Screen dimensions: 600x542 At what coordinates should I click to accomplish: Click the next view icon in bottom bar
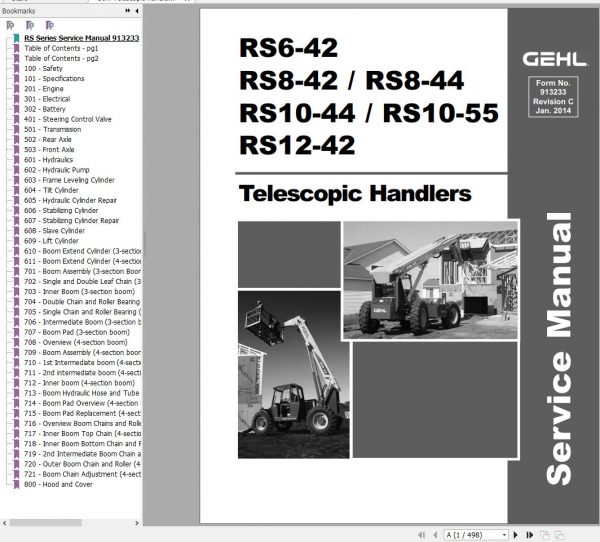[559, 535]
